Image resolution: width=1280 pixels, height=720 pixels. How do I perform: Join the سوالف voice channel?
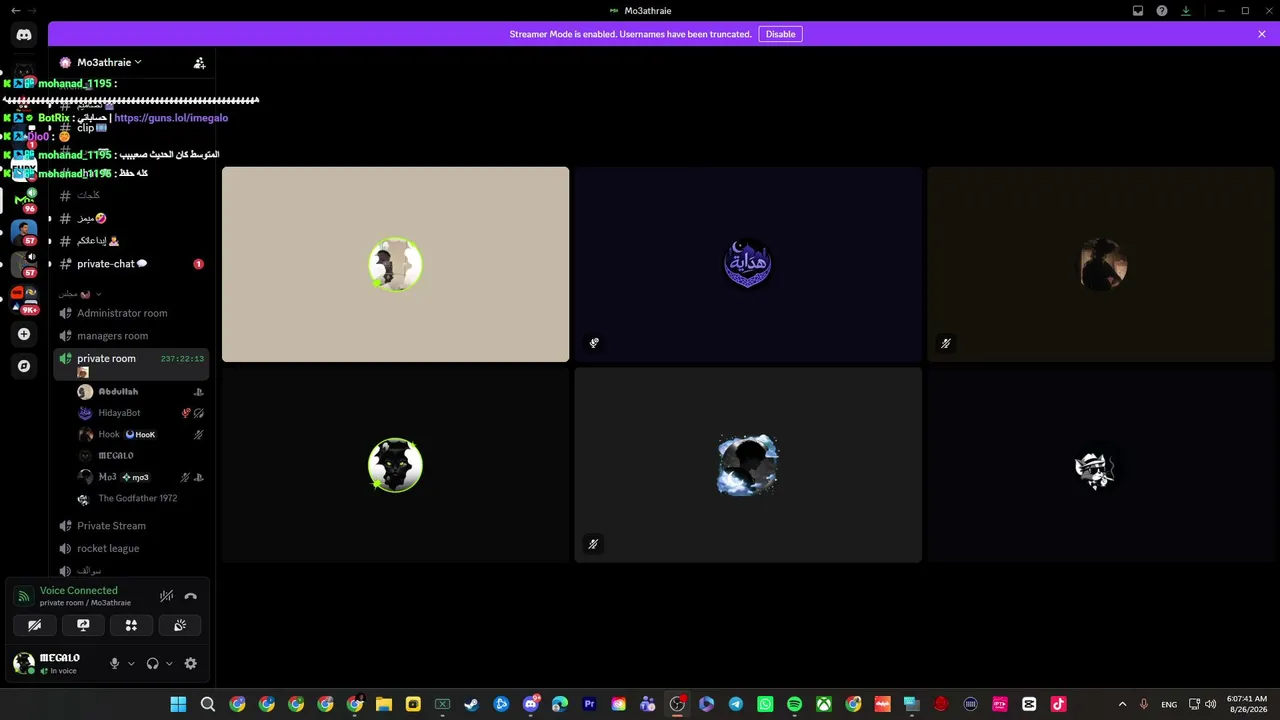click(x=131, y=571)
